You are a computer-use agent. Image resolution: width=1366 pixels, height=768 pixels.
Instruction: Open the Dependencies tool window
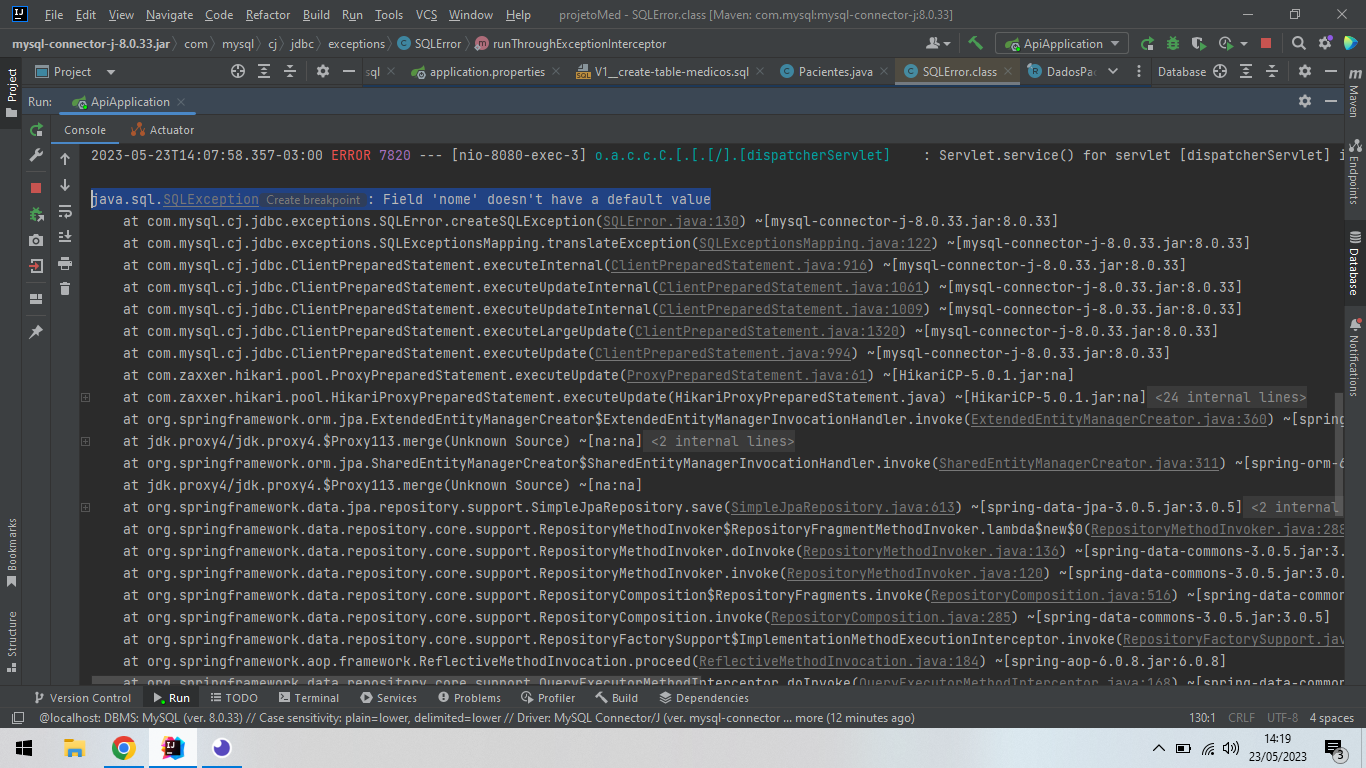pyautogui.click(x=703, y=698)
